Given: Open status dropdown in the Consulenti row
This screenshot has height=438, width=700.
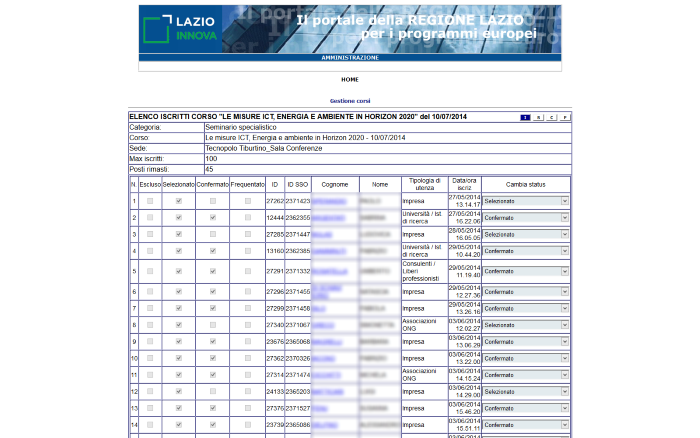Looking at the screenshot, I should (x=526, y=271).
